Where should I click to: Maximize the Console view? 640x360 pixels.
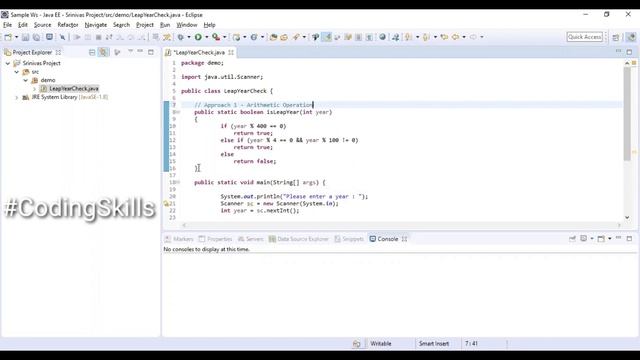pyautogui.click(x=629, y=238)
